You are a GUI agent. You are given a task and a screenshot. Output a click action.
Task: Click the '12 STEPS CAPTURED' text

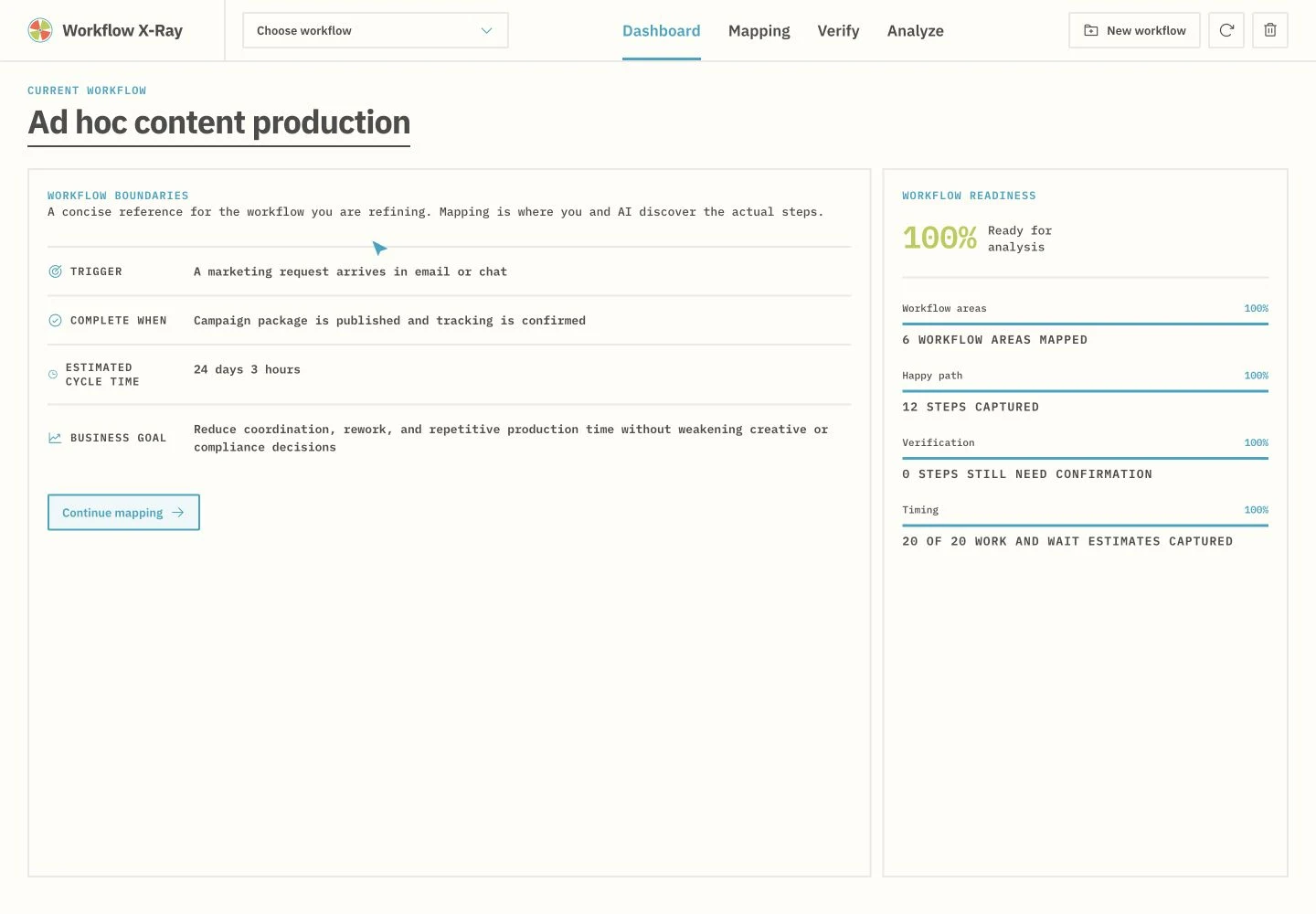click(971, 407)
